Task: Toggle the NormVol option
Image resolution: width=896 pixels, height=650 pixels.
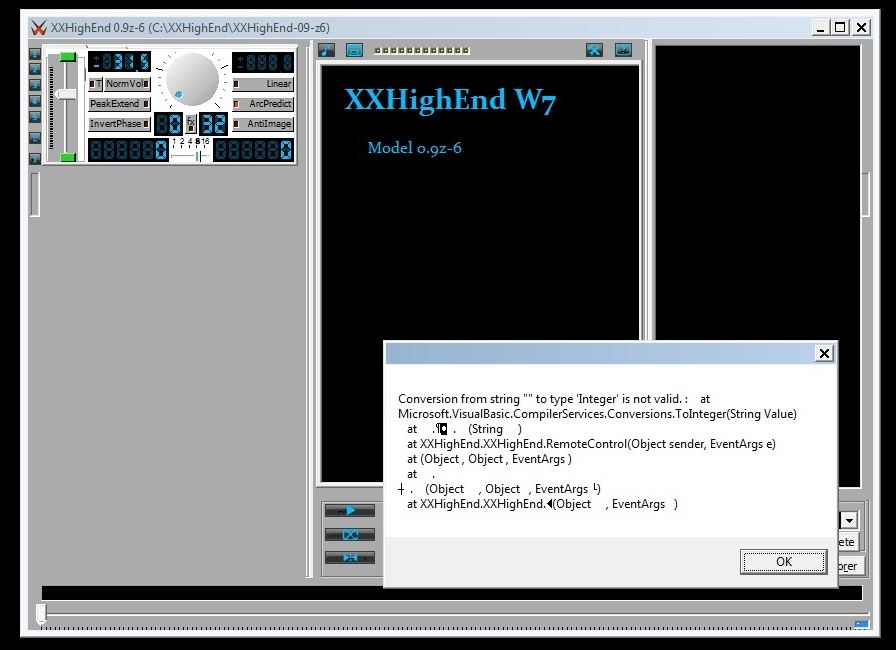Action: pyautogui.click(x=127, y=84)
